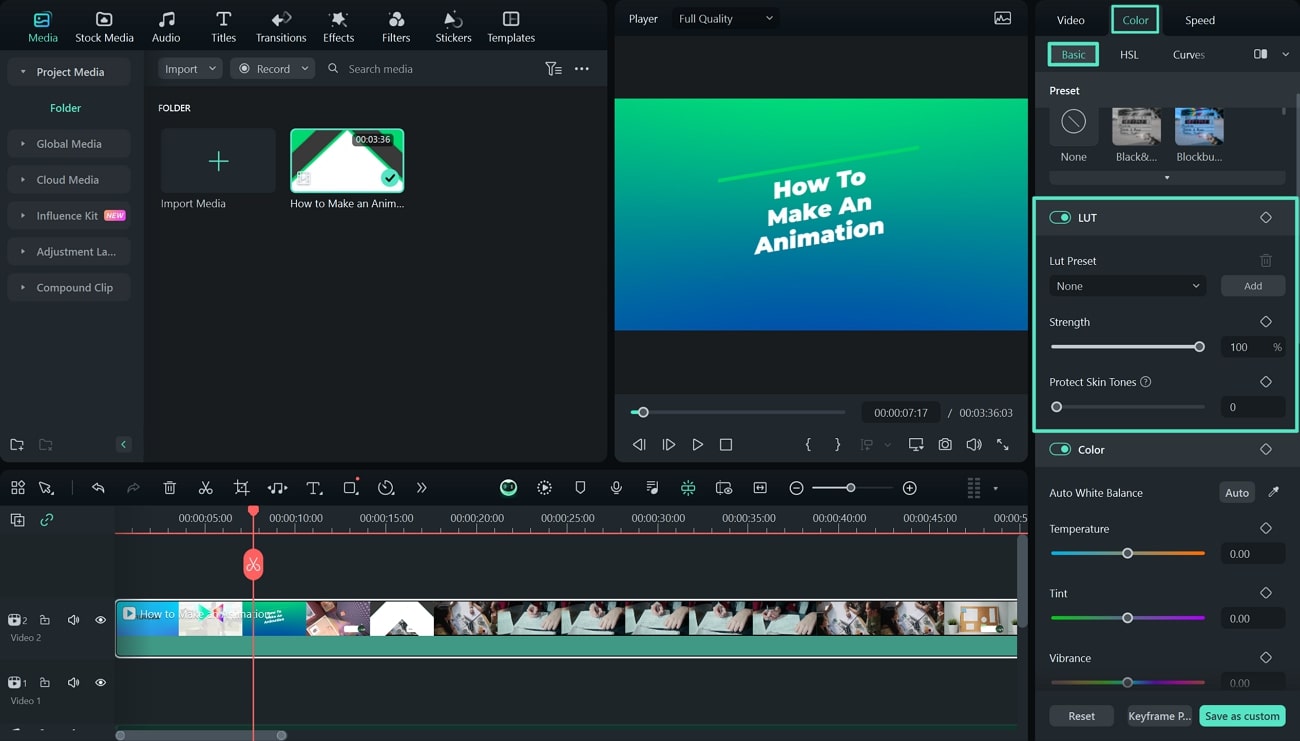Open the Record dropdown

click(273, 69)
